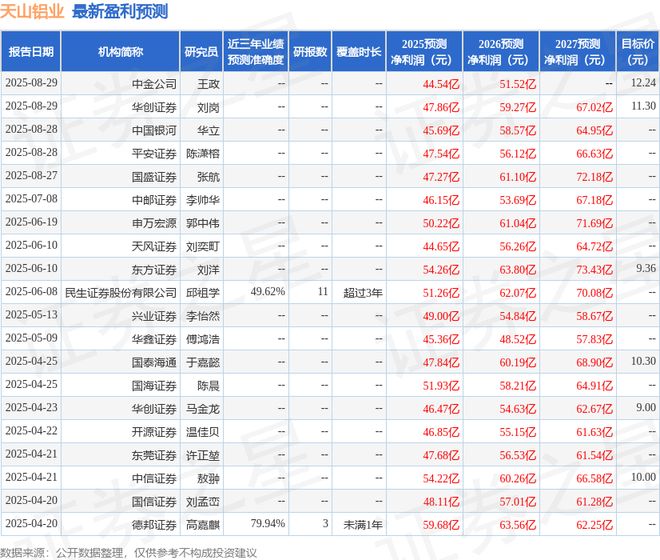Click analyst name 王政
The height and width of the screenshot is (560, 660).
[x=208, y=84]
